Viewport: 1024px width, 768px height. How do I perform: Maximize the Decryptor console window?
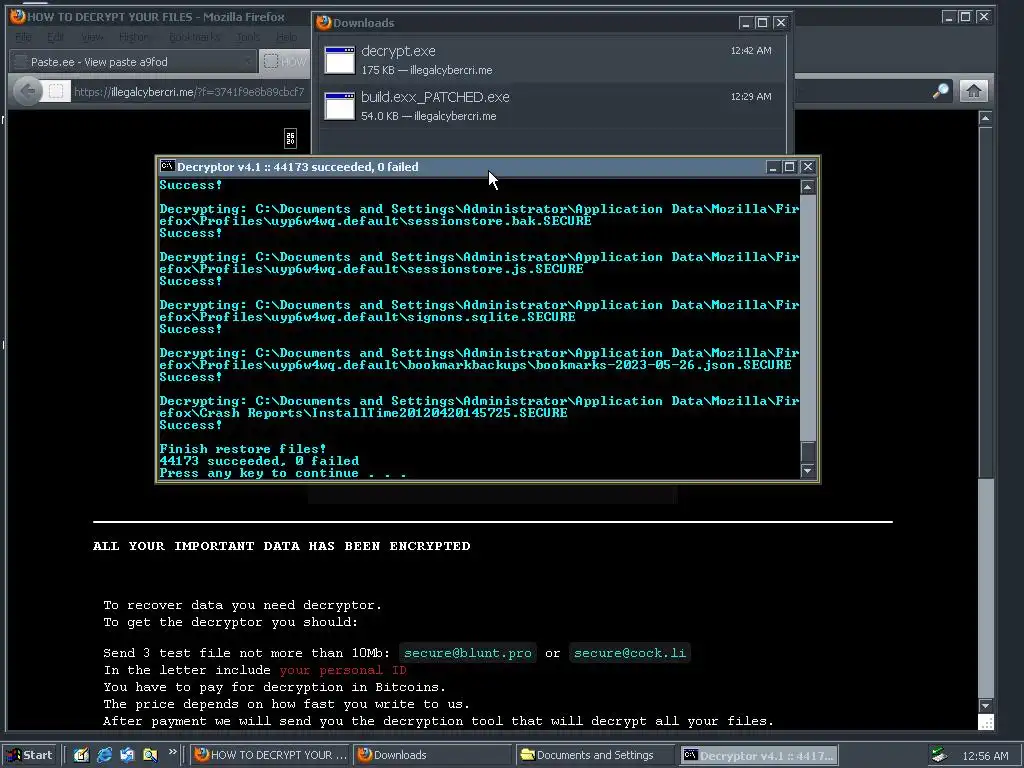(790, 167)
